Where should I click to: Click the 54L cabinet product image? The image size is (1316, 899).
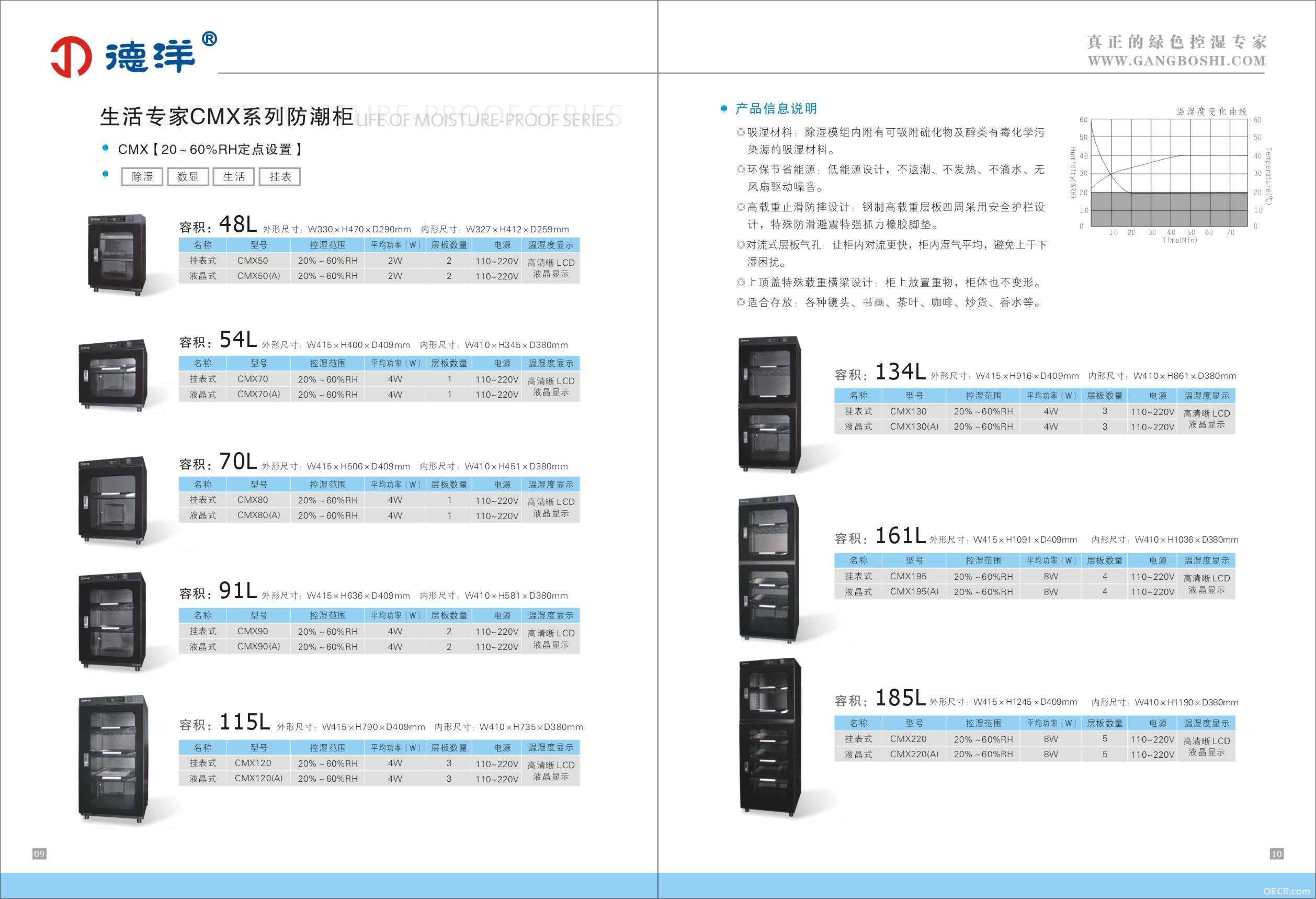(112, 375)
